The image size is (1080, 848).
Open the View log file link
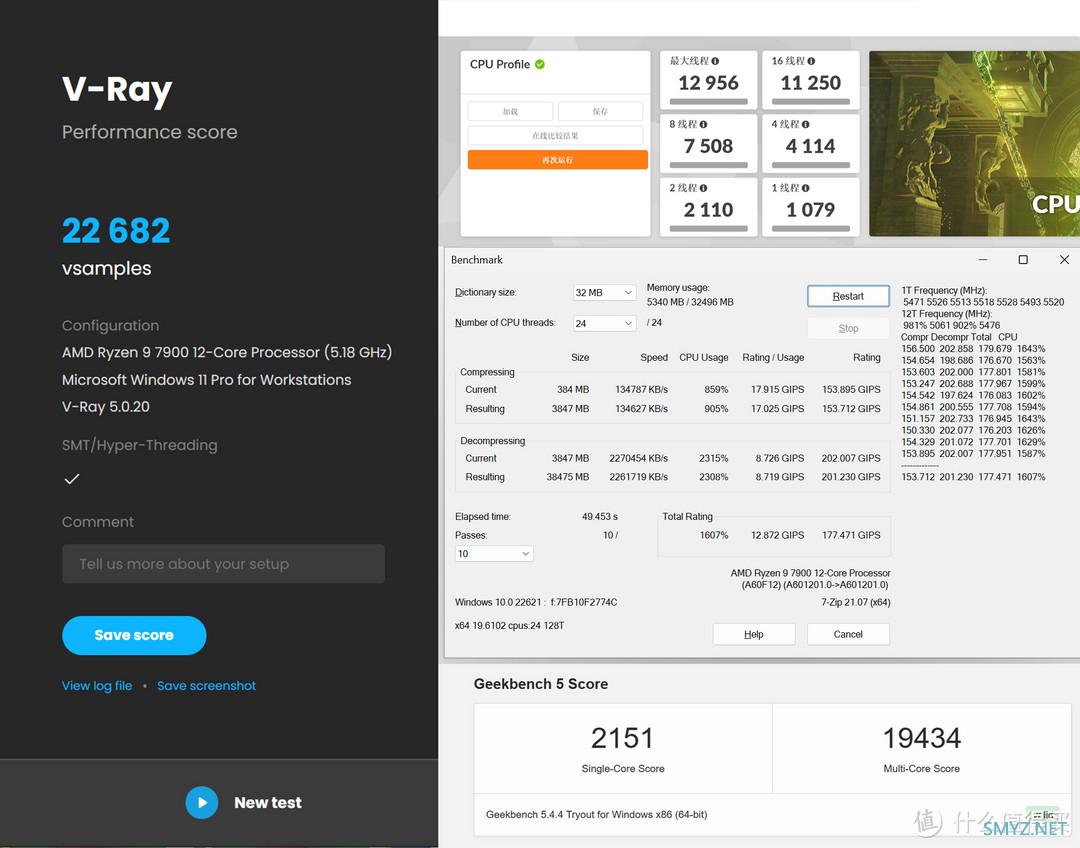97,685
